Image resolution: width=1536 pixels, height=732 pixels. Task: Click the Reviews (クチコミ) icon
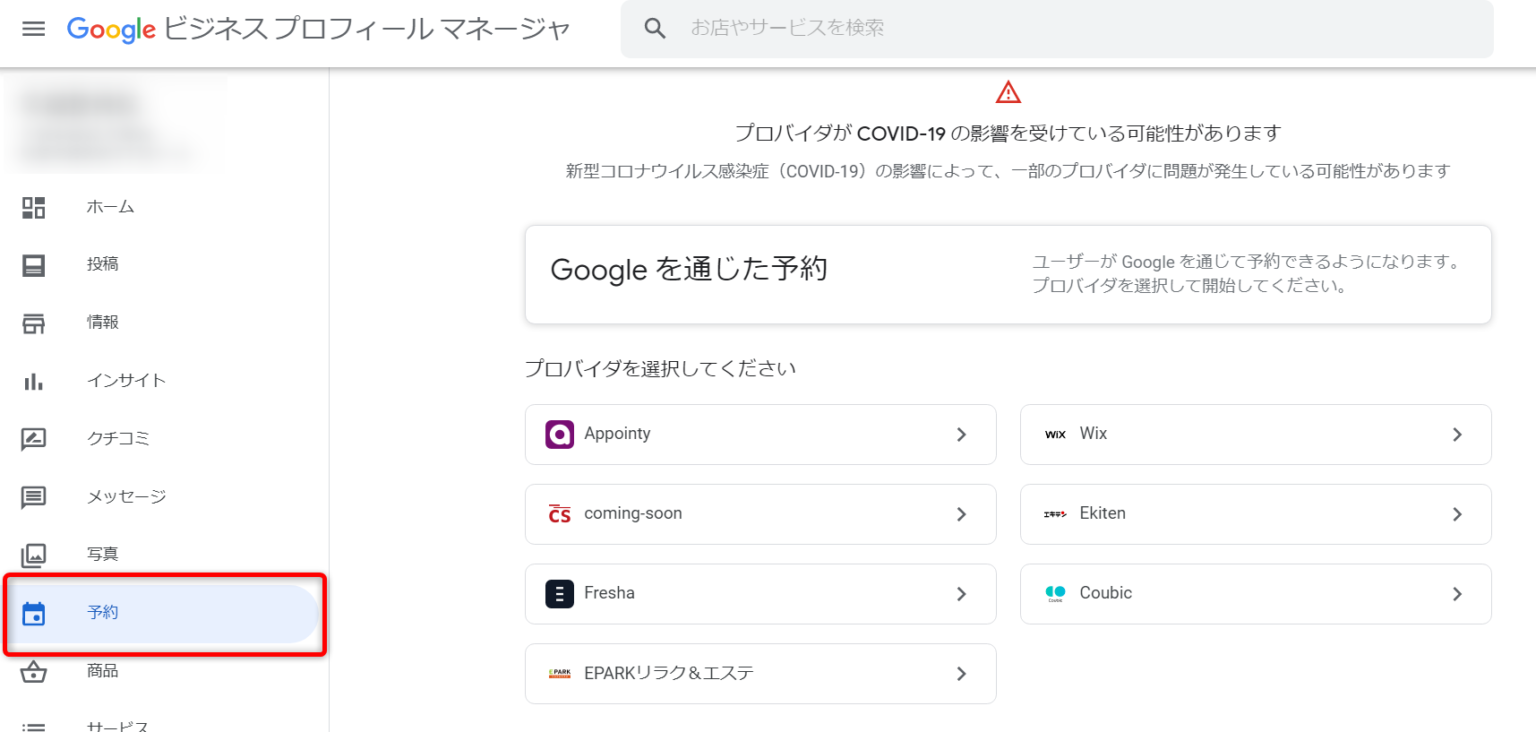pos(34,439)
